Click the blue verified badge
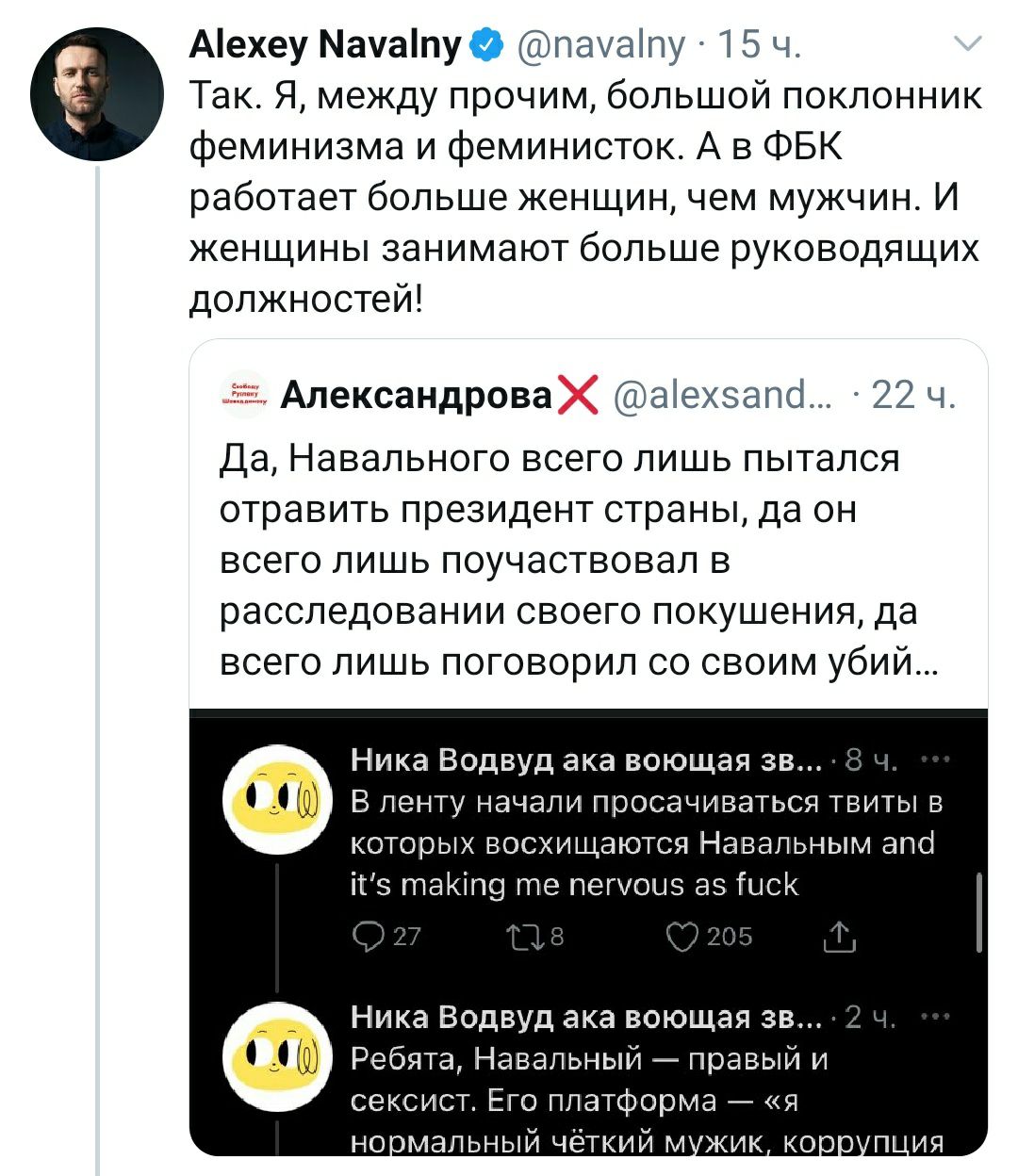Image resolution: width=1018 pixels, height=1176 pixels. coord(486,44)
